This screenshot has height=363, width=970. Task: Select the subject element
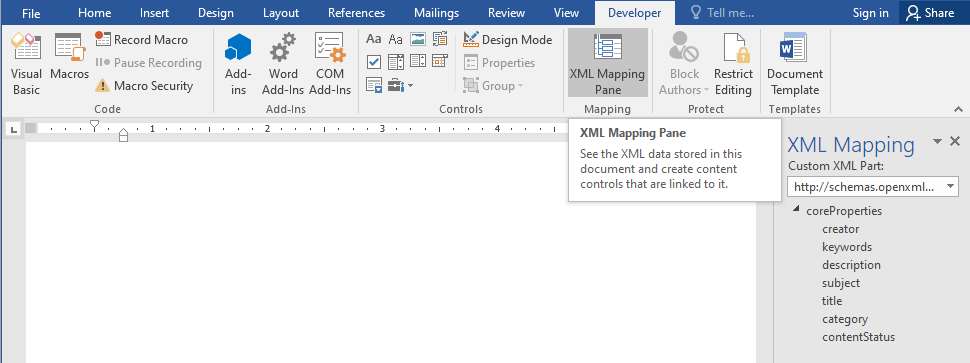[841, 283]
